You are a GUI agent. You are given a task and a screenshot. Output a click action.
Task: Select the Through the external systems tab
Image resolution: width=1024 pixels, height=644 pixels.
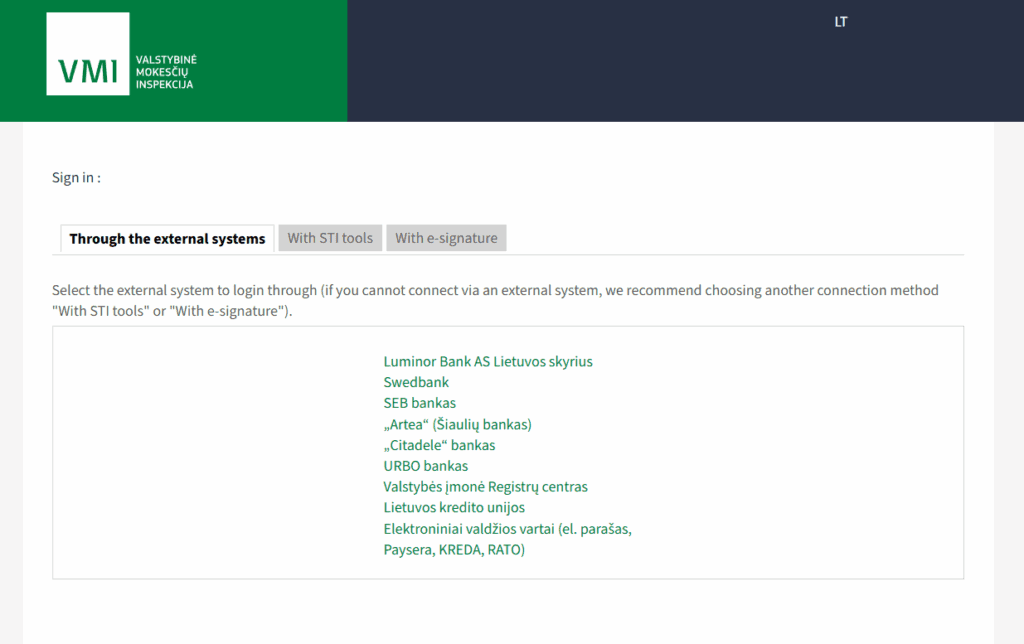point(167,238)
